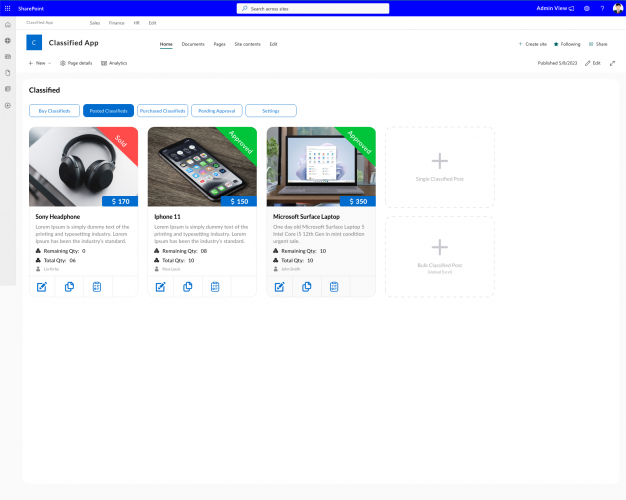The image size is (626, 500).
Task: Open the Purchased Classifieds tab
Action: point(162,111)
